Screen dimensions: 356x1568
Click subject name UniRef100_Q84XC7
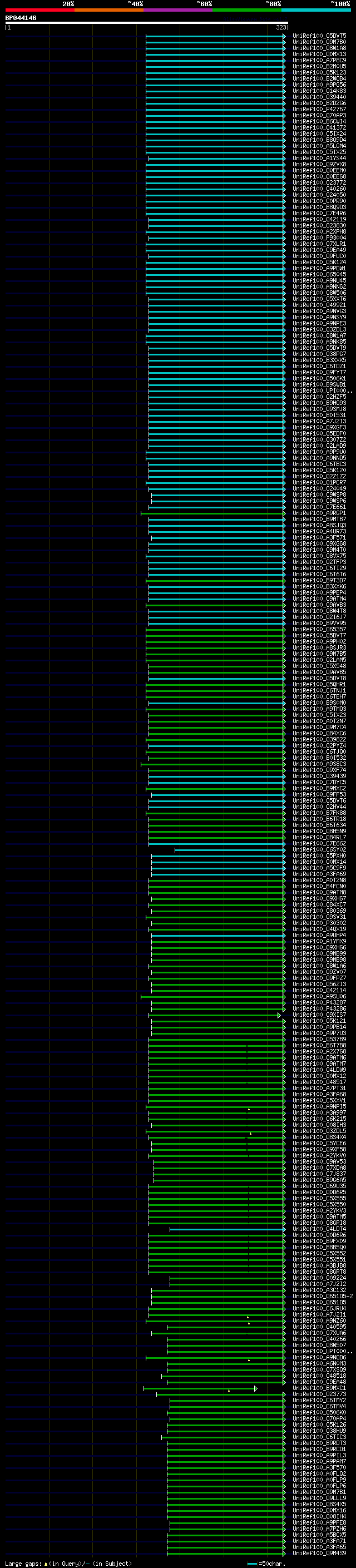pos(319,904)
